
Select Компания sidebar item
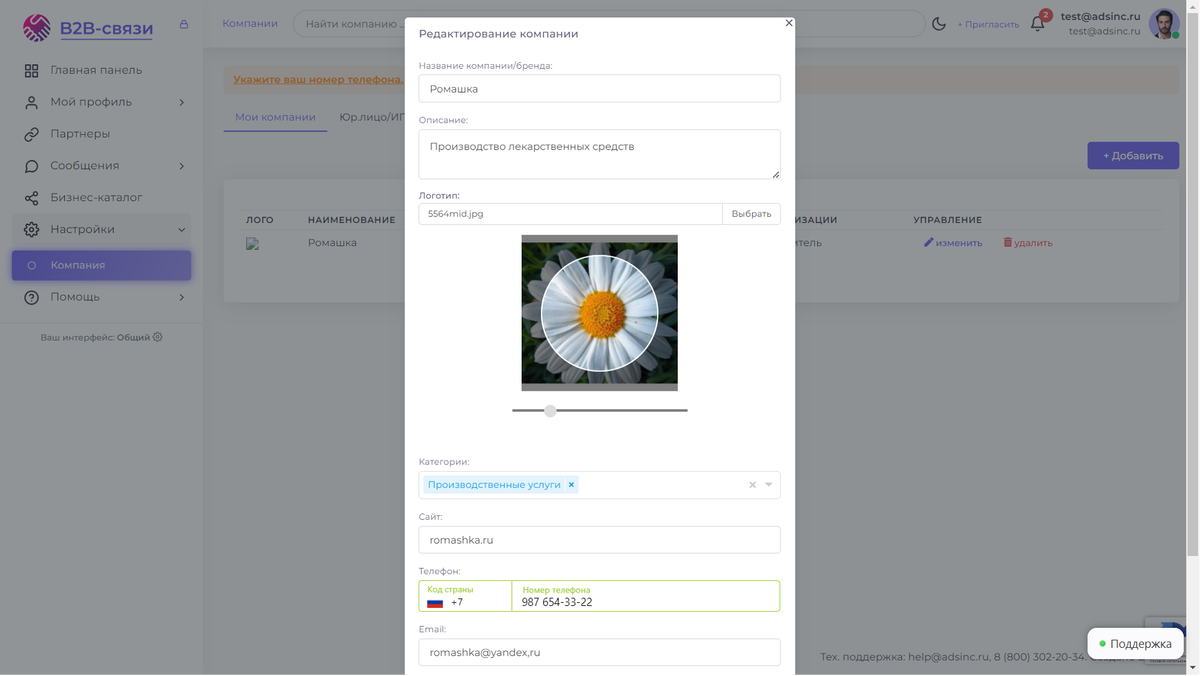[x=102, y=265]
